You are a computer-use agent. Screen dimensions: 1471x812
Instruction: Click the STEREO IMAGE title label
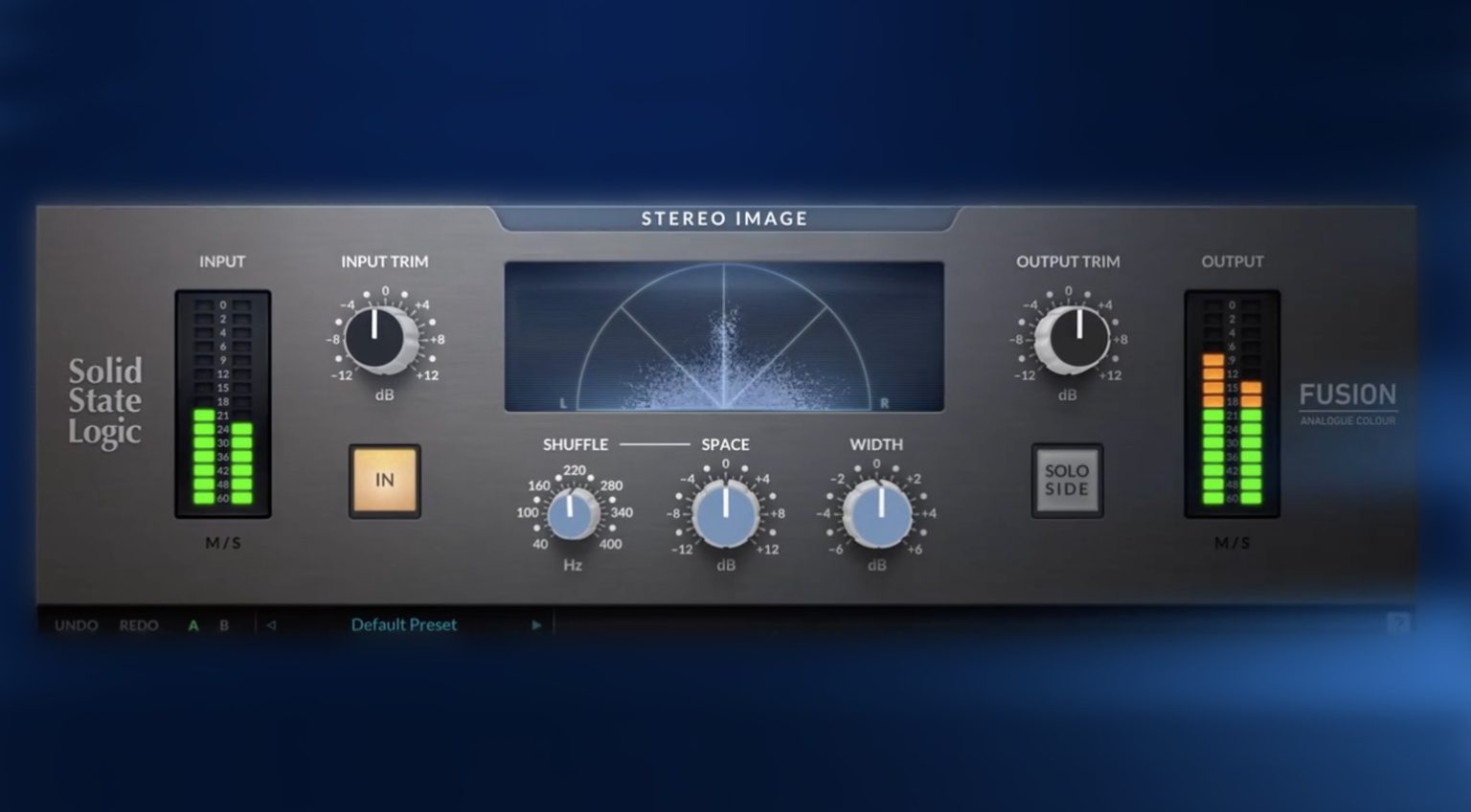[x=724, y=218]
